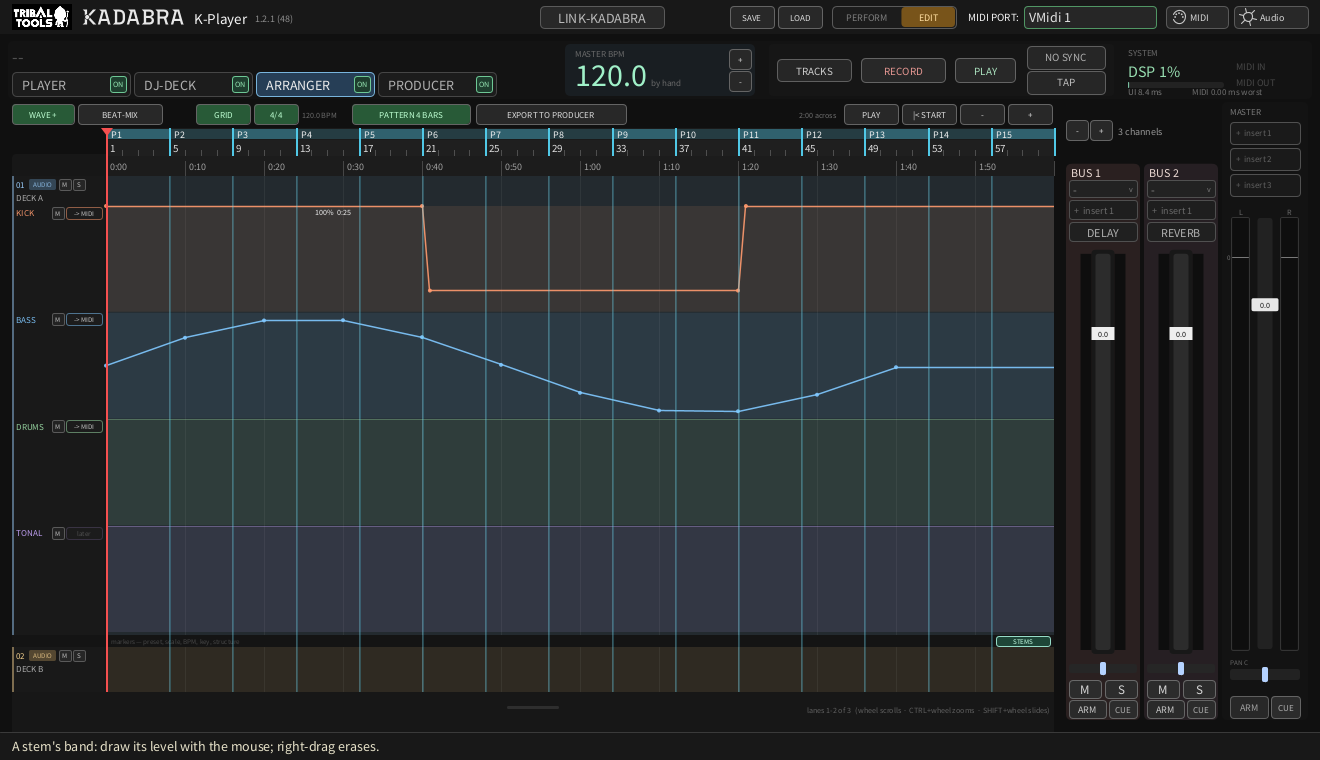Image resolution: width=1320 pixels, height=760 pixels.
Task: Send the KICK stem to MIDI
Action: click(x=84, y=213)
